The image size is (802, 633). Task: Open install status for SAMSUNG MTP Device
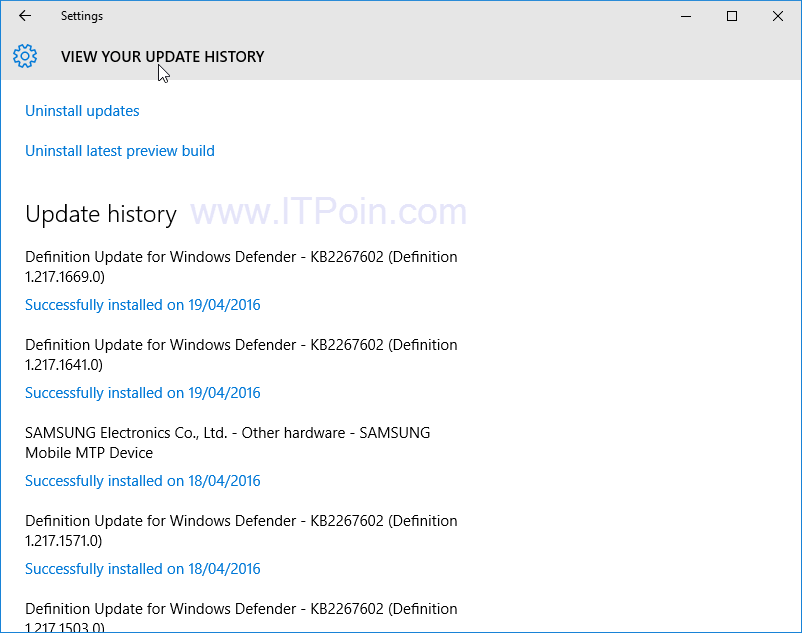pyautogui.click(x=142, y=481)
